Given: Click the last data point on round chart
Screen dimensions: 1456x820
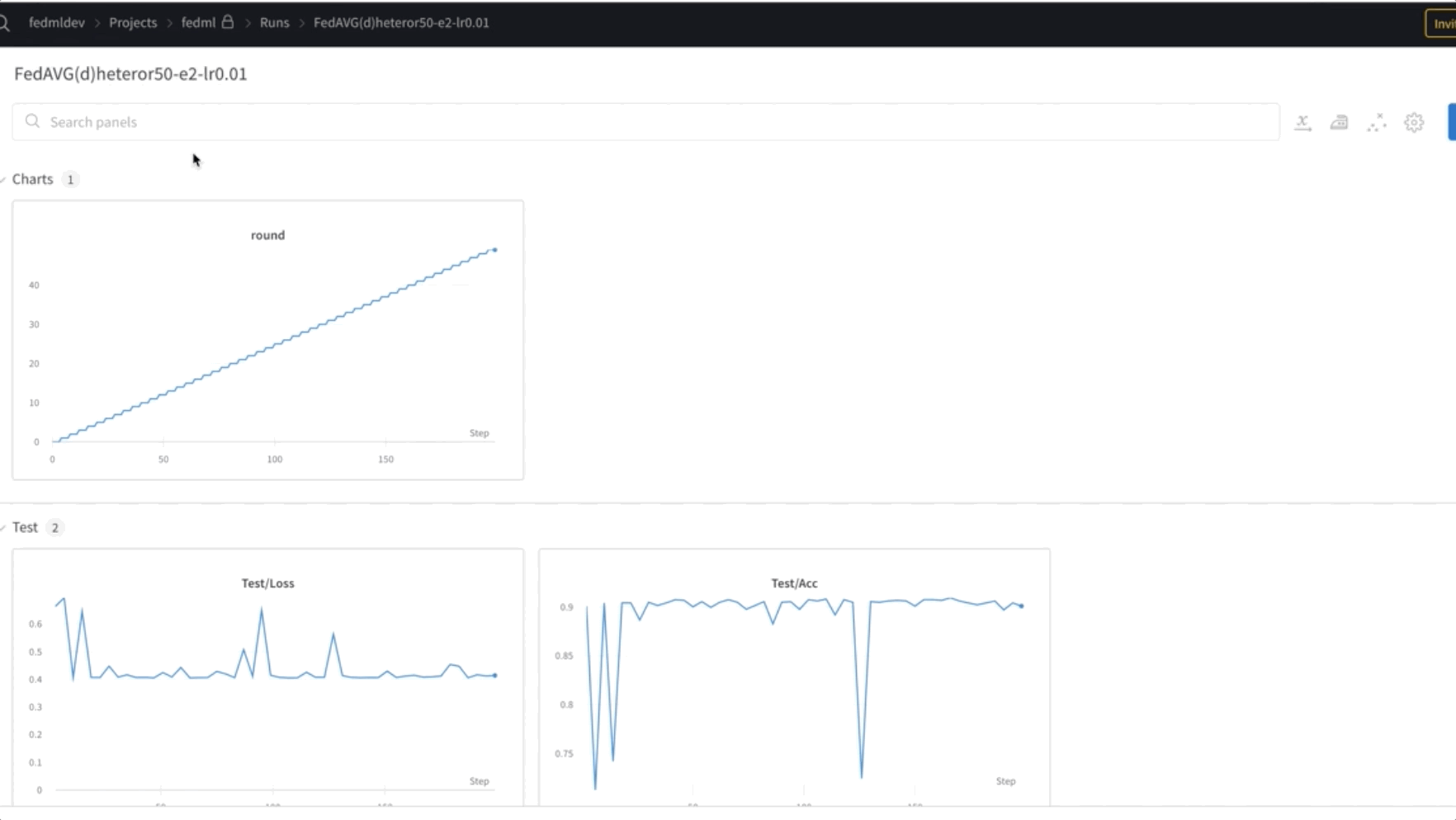Looking at the screenshot, I should click(495, 250).
